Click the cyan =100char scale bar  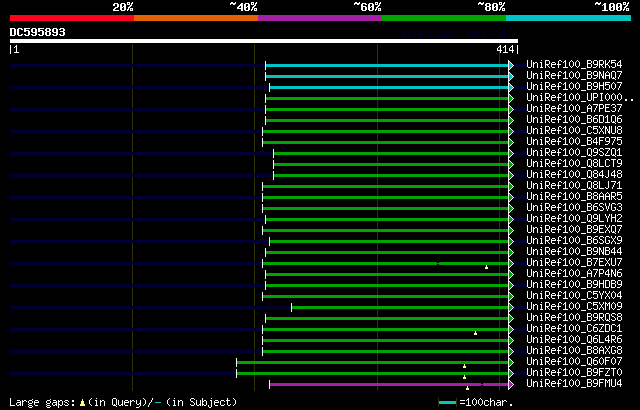447,403
